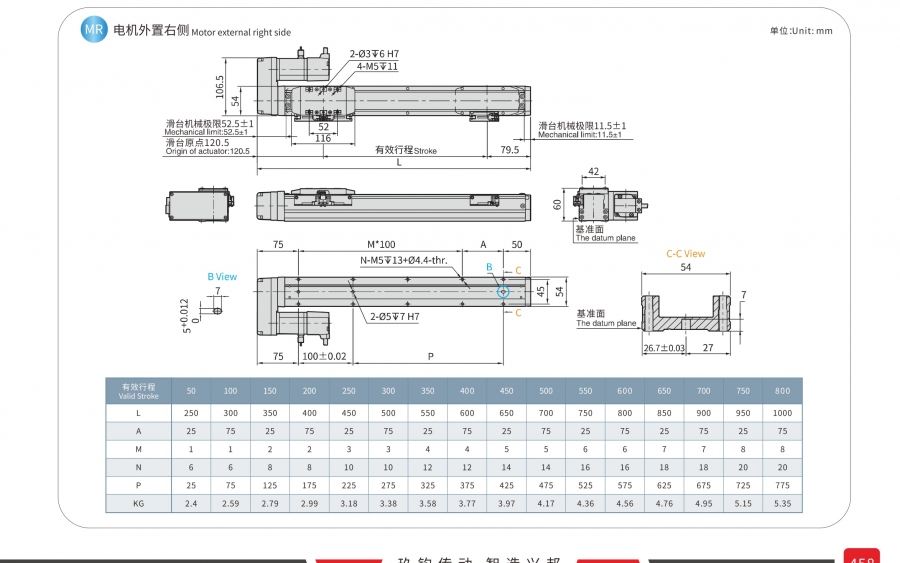This screenshot has height=563, width=900.
Task: Select the heading "Motor external right side"
Action: click(x=241, y=33)
